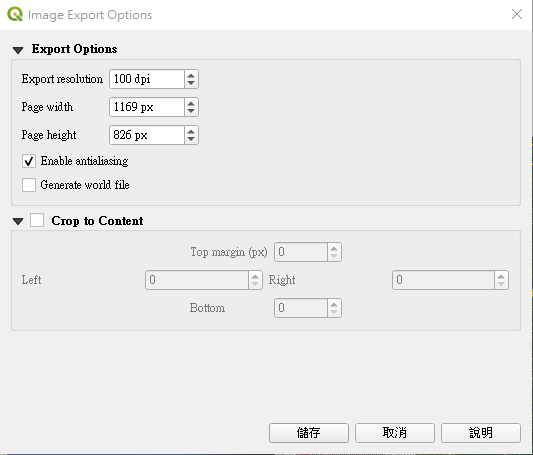Click the 儲存 save button
The image size is (533, 455).
309,433
